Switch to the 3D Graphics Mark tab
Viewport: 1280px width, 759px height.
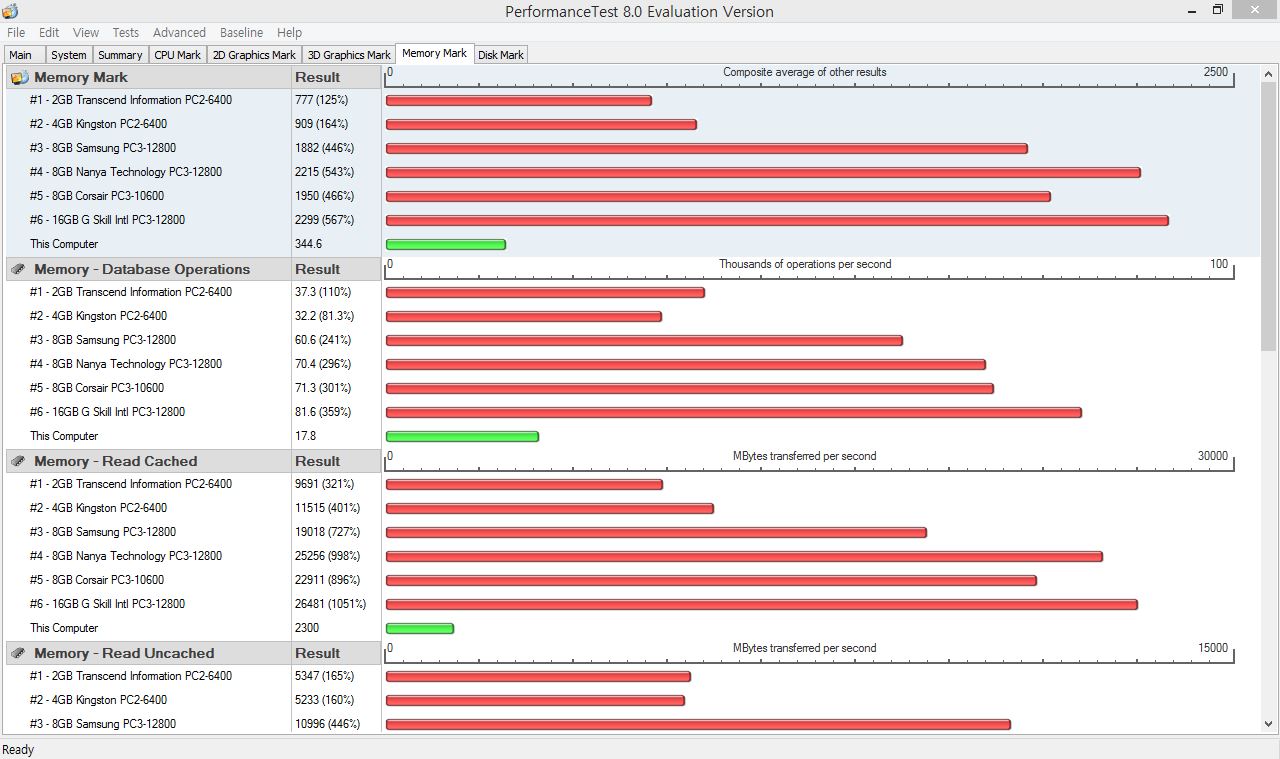(x=349, y=55)
